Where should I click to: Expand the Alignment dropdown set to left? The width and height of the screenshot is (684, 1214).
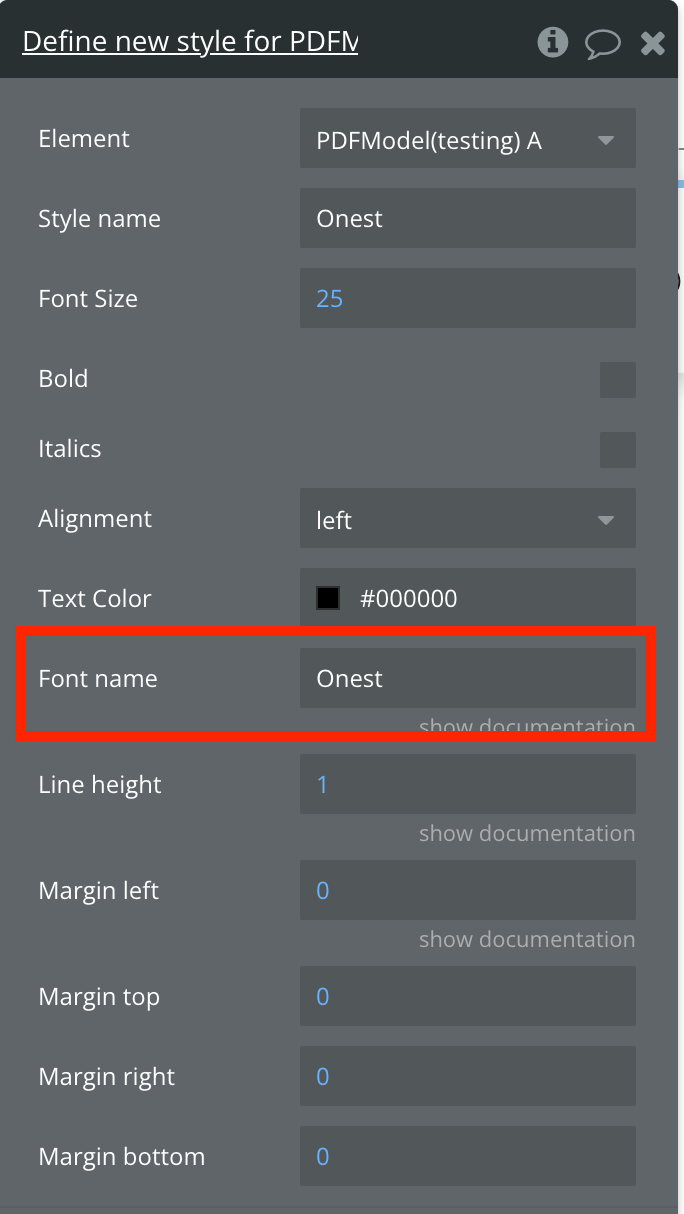point(468,518)
